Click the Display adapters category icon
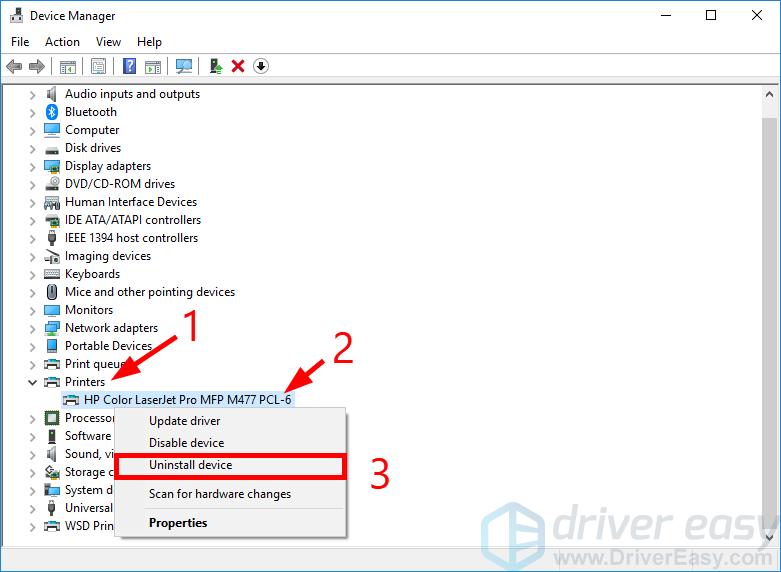This screenshot has width=781, height=572. [x=52, y=166]
